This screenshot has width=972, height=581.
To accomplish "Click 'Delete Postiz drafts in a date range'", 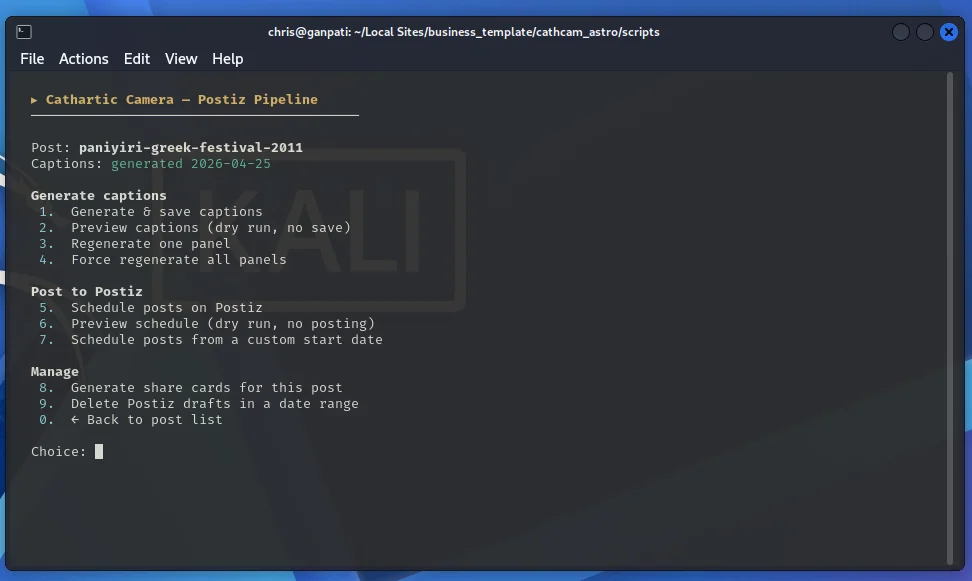I will [214, 404].
